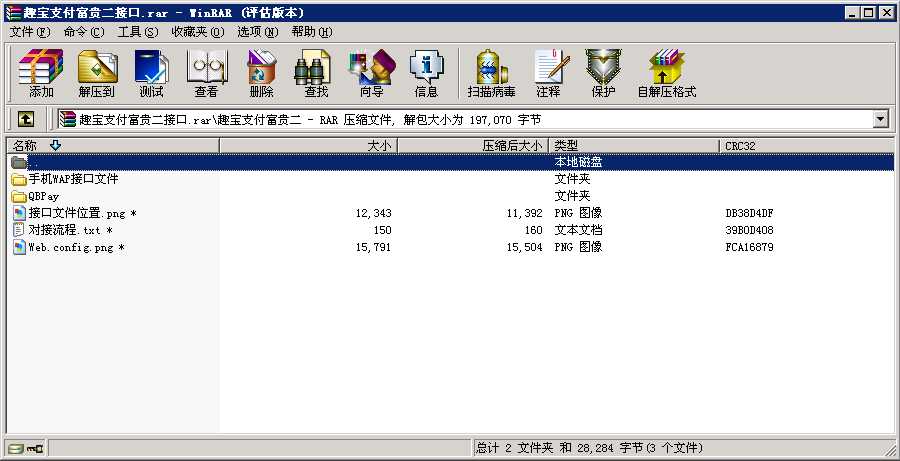This screenshot has width=900, height=461.
Task: Select the 对接流程.txt file
Action: [63, 230]
